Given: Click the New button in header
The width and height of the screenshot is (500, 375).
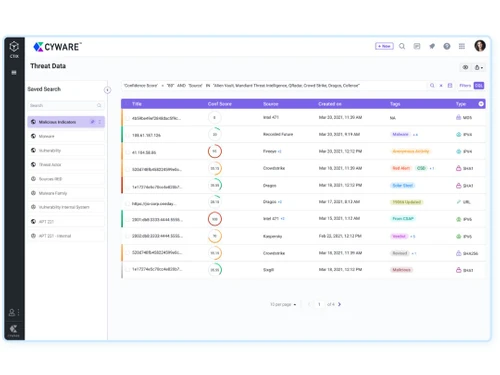Looking at the screenshot, I should [x=384, y=46].
